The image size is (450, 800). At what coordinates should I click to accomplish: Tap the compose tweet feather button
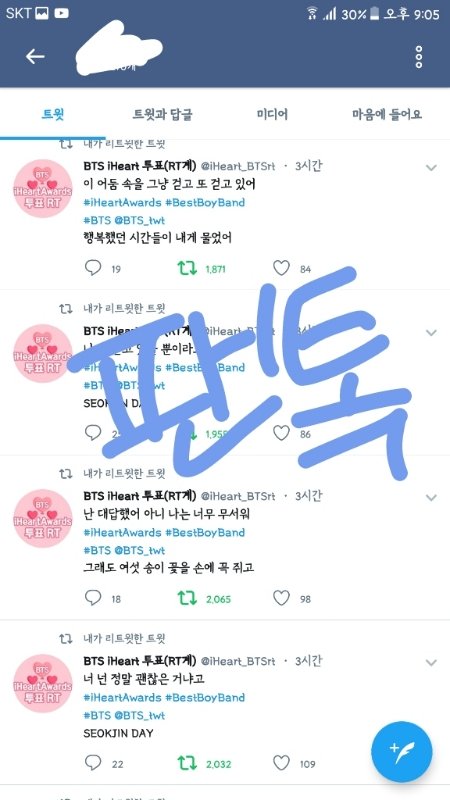(402, 752)
